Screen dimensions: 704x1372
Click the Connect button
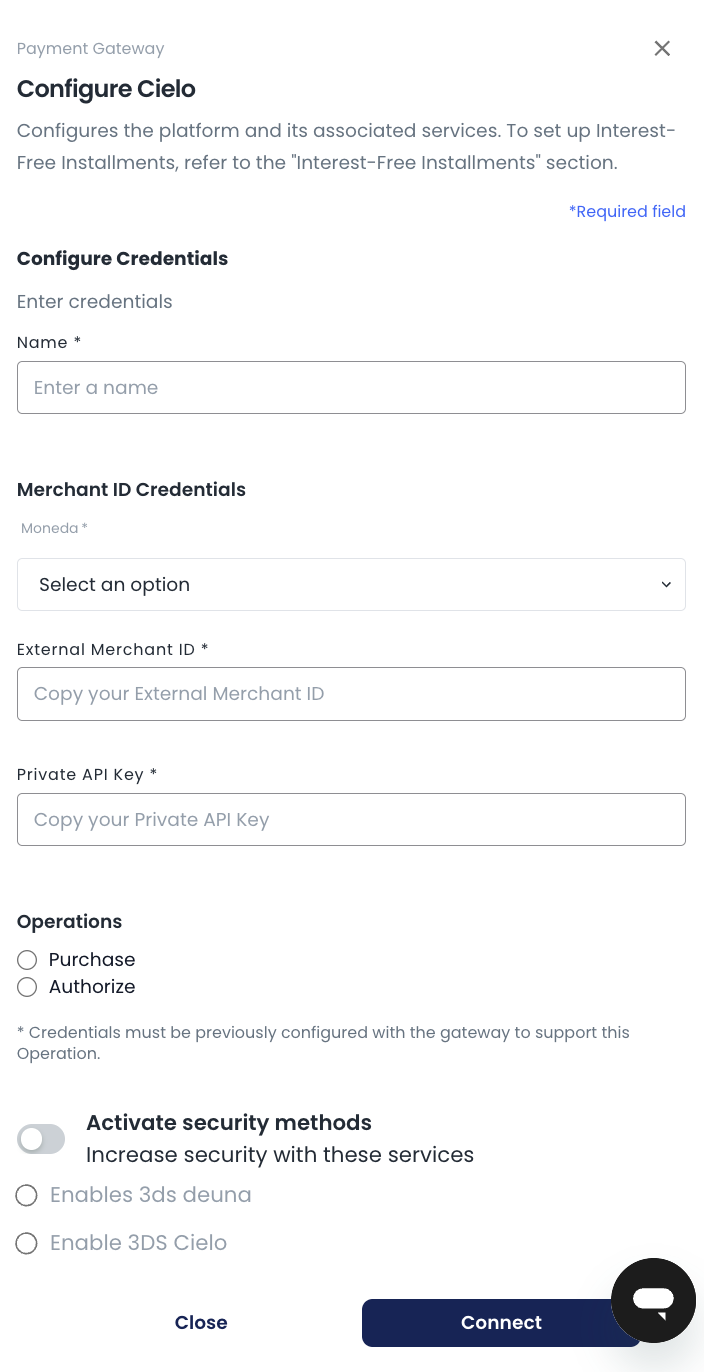click(500, 1323)
